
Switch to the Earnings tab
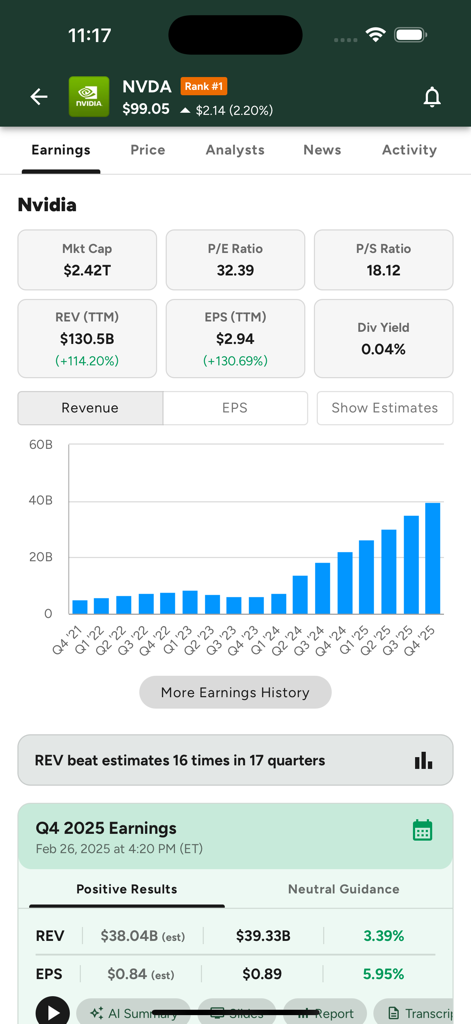tap(61, 150)
